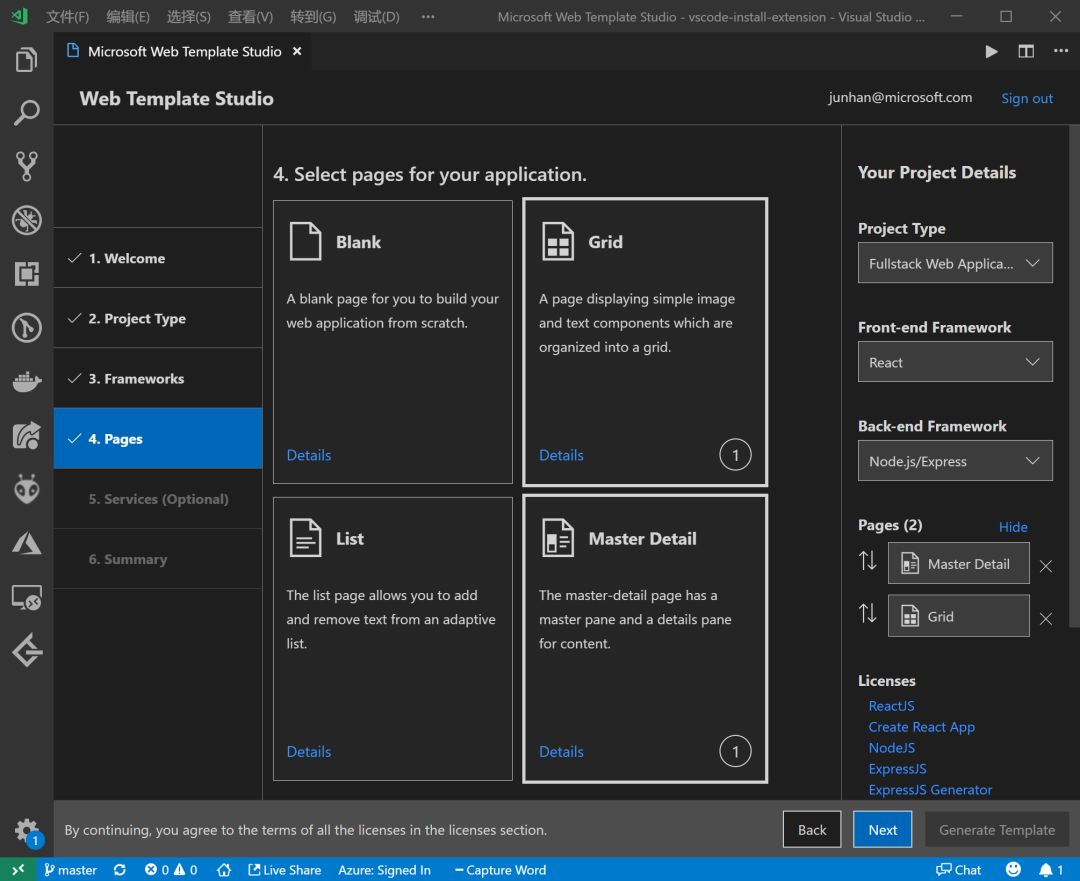Click the Run play icon in editor toolbar

[x=991, y=52]
